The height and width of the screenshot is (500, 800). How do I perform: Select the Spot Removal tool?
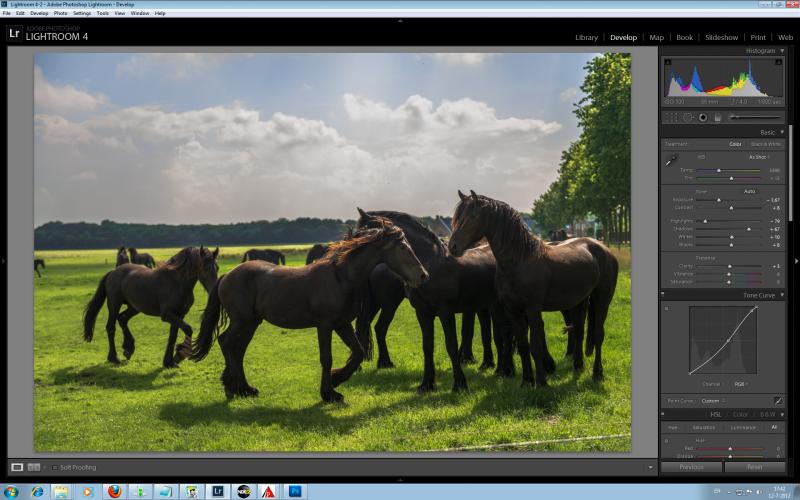point(688,117)
